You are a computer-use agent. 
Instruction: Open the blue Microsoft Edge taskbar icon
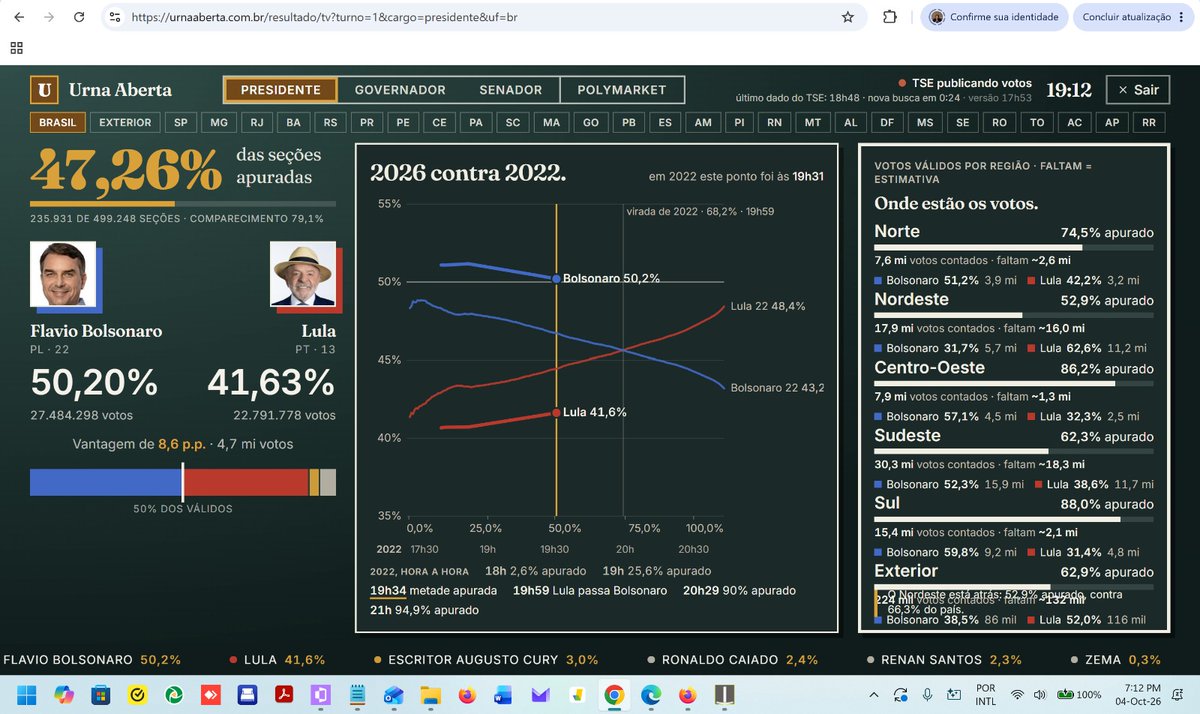click(x=650, y=694)
